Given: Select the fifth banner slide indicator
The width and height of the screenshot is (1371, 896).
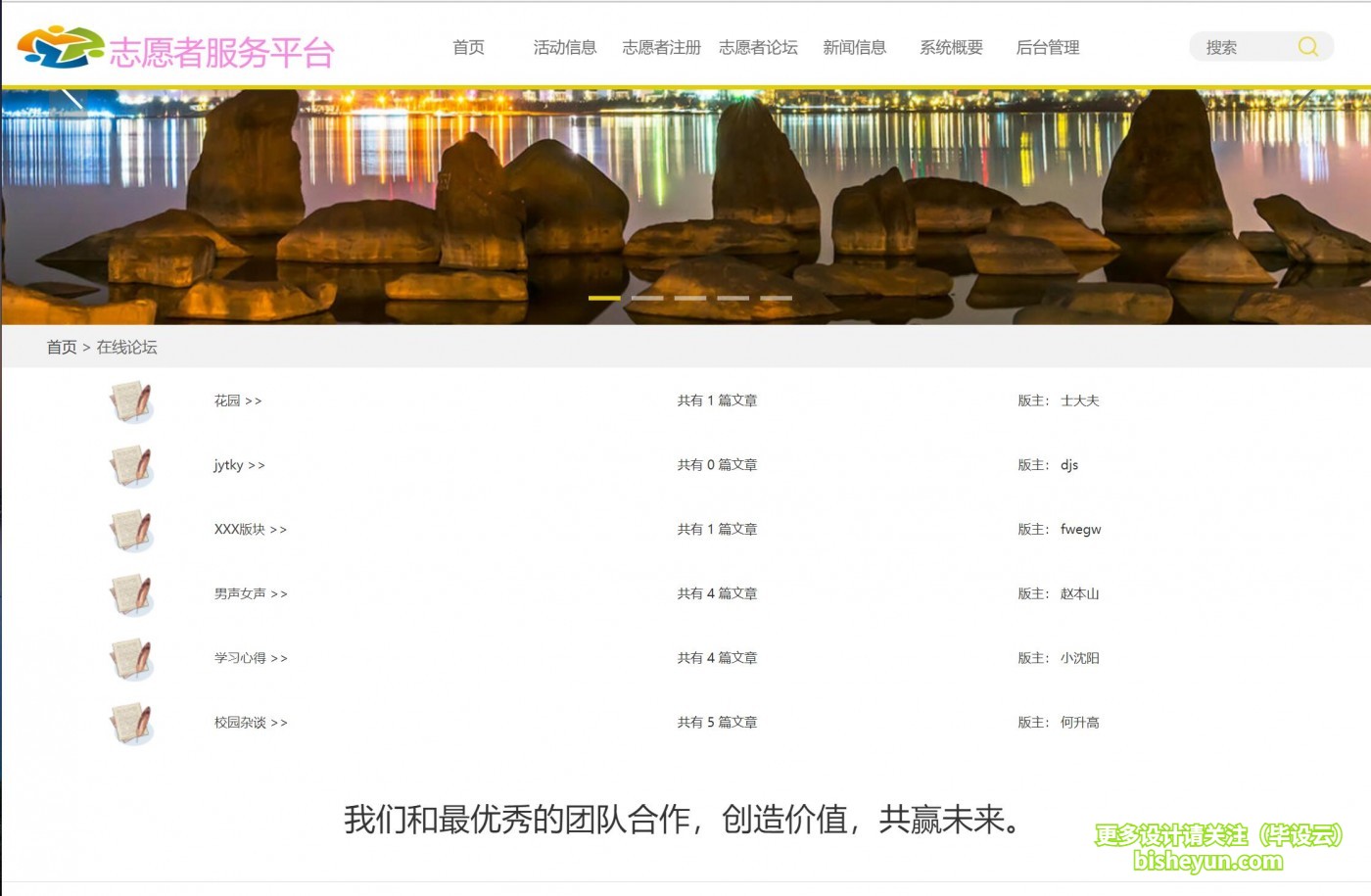Looking at the screenshot, I should tap(777, 298).
